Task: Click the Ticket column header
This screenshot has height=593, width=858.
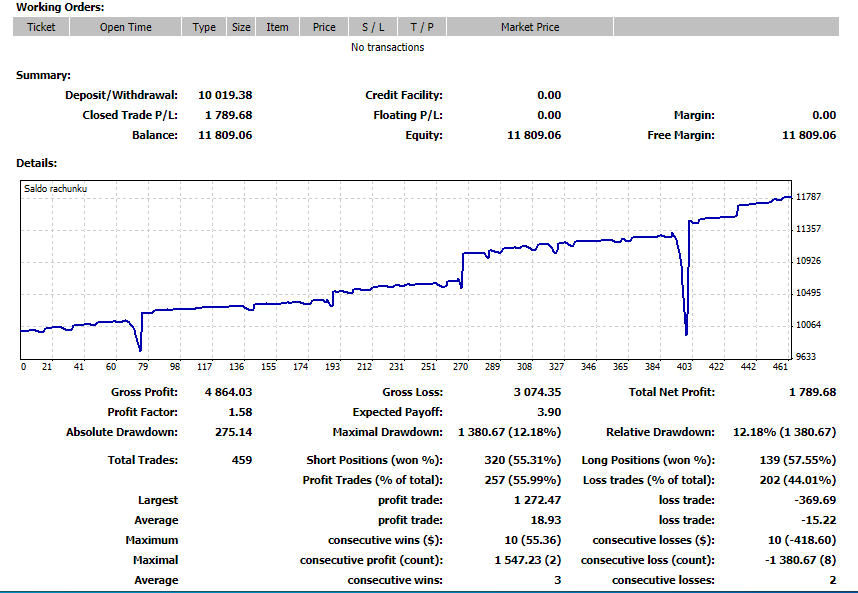Action: 40,27
